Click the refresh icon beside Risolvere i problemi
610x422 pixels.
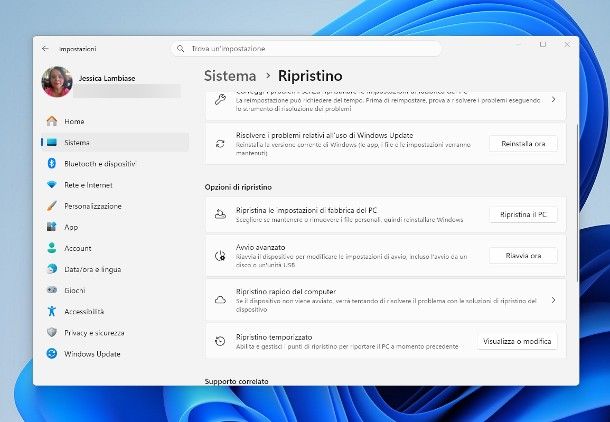coord(220,144)
